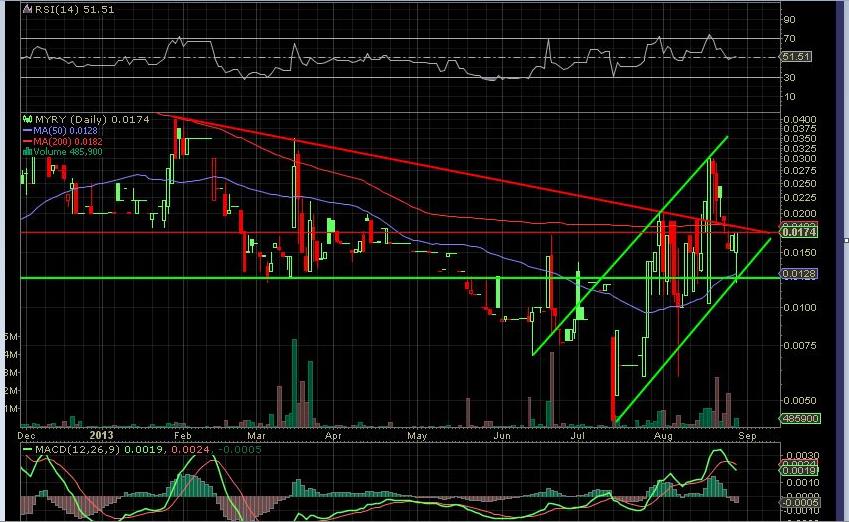849x522 pixels.
Task: Click the 0.0019 MACD tag on axis
Action: pos(799,471)
